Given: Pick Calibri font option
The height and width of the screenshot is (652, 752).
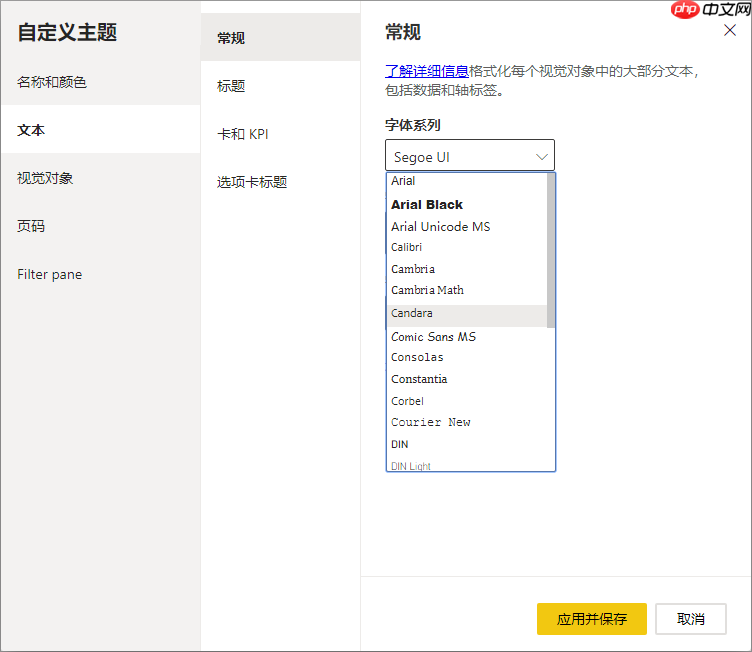Looking at the screenshot, I should tap(467, 247).
